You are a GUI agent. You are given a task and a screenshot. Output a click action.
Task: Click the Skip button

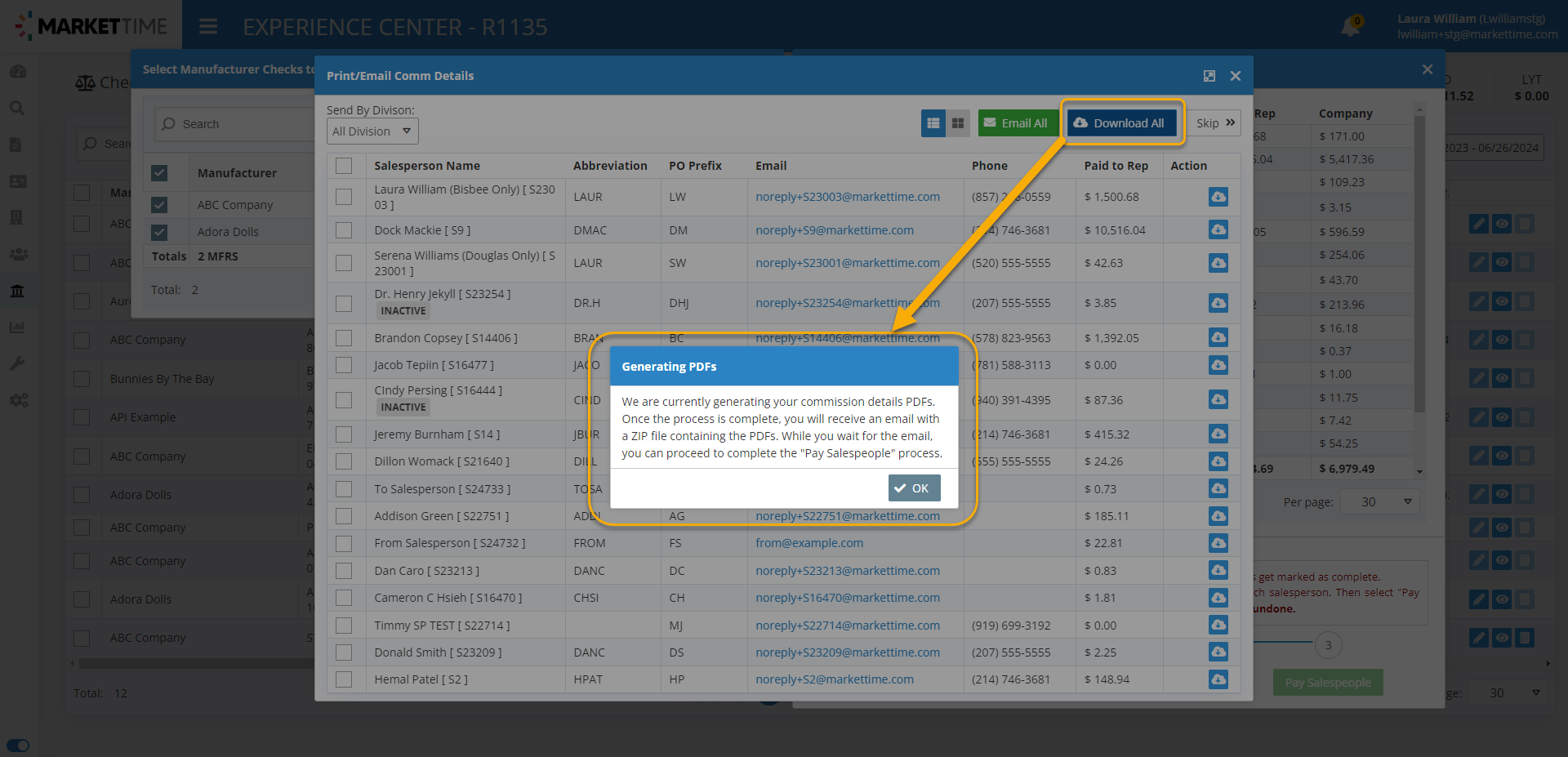click(x=1214, y=123)
